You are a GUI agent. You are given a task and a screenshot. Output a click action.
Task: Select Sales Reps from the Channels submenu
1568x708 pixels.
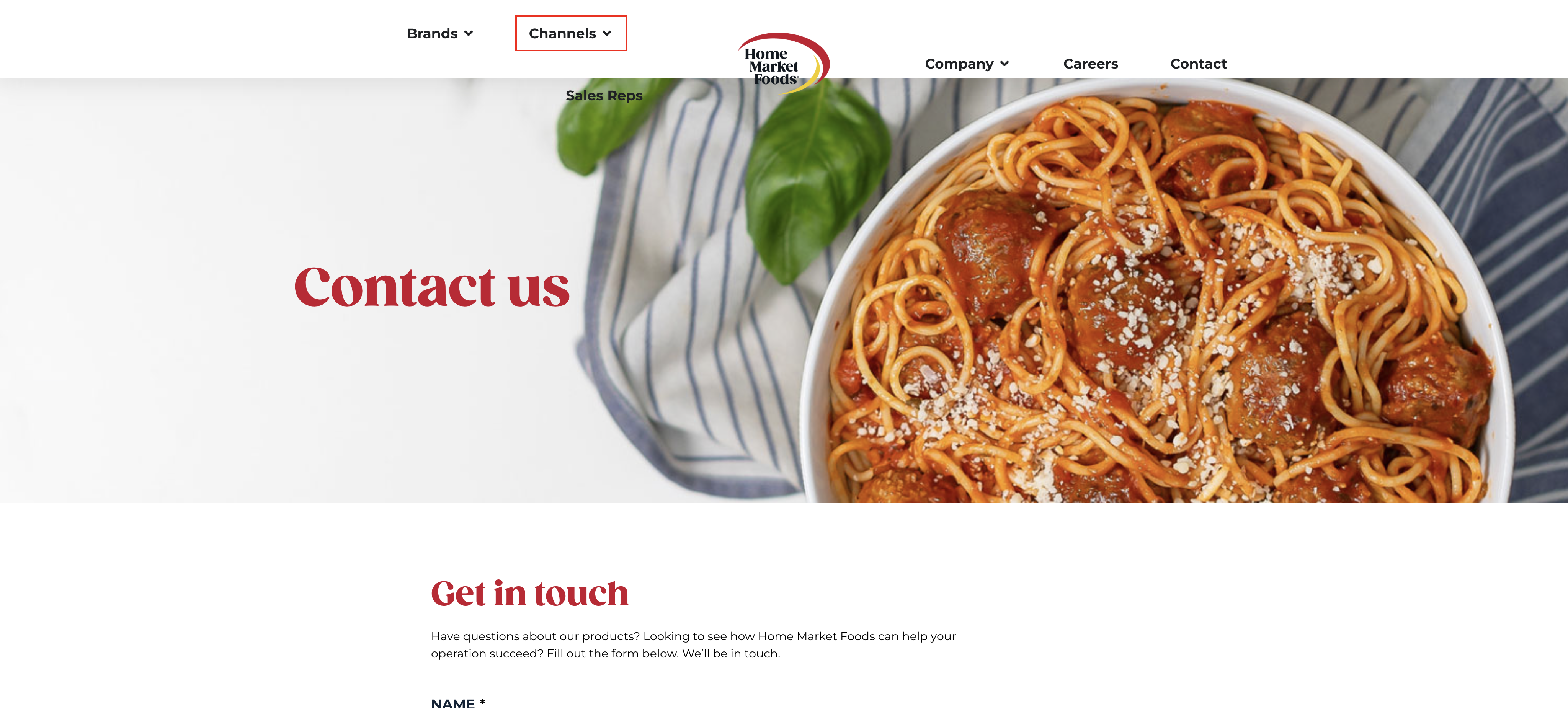(604, 96)
